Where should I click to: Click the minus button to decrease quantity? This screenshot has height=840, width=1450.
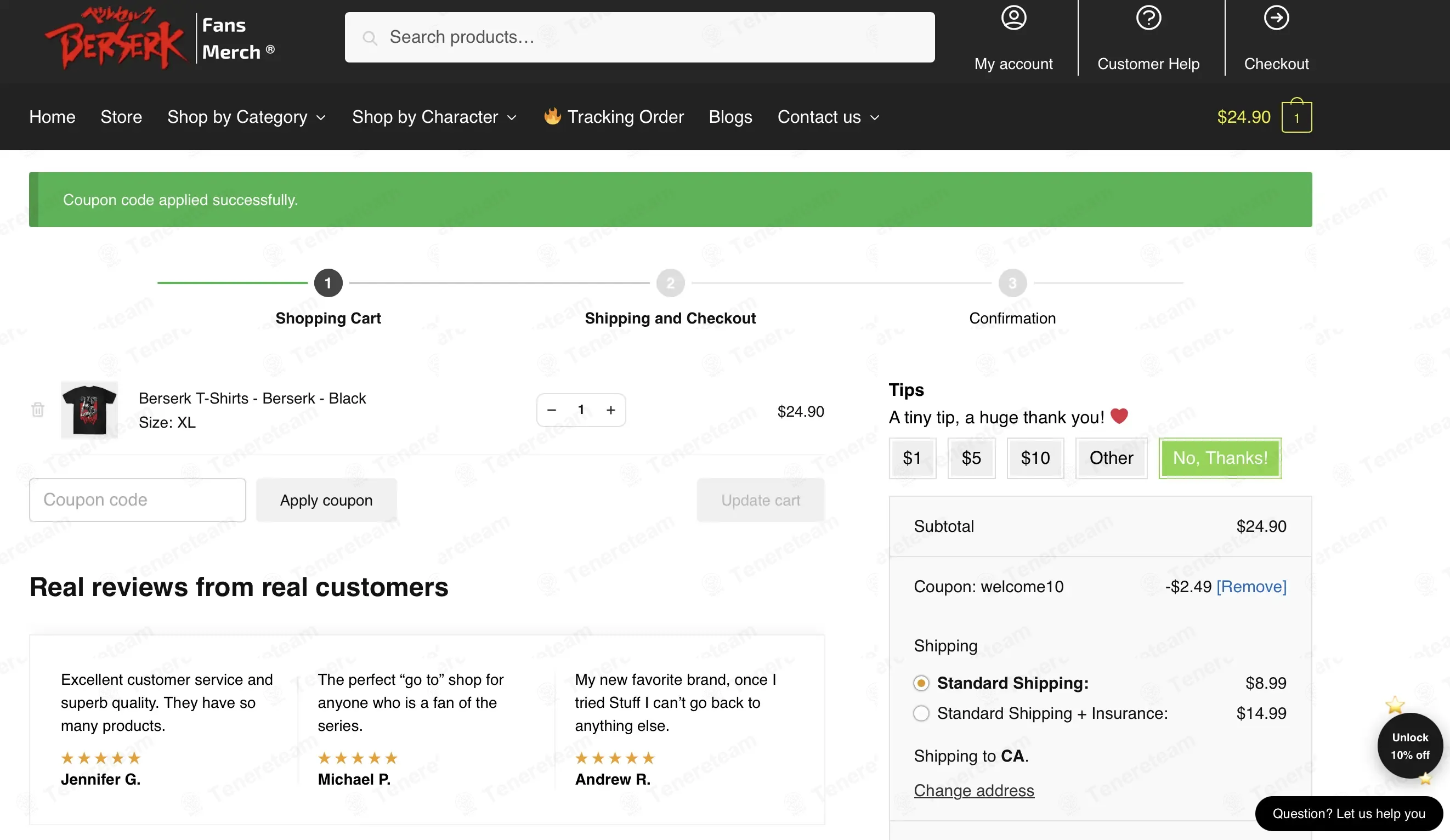tap(551, 410)
